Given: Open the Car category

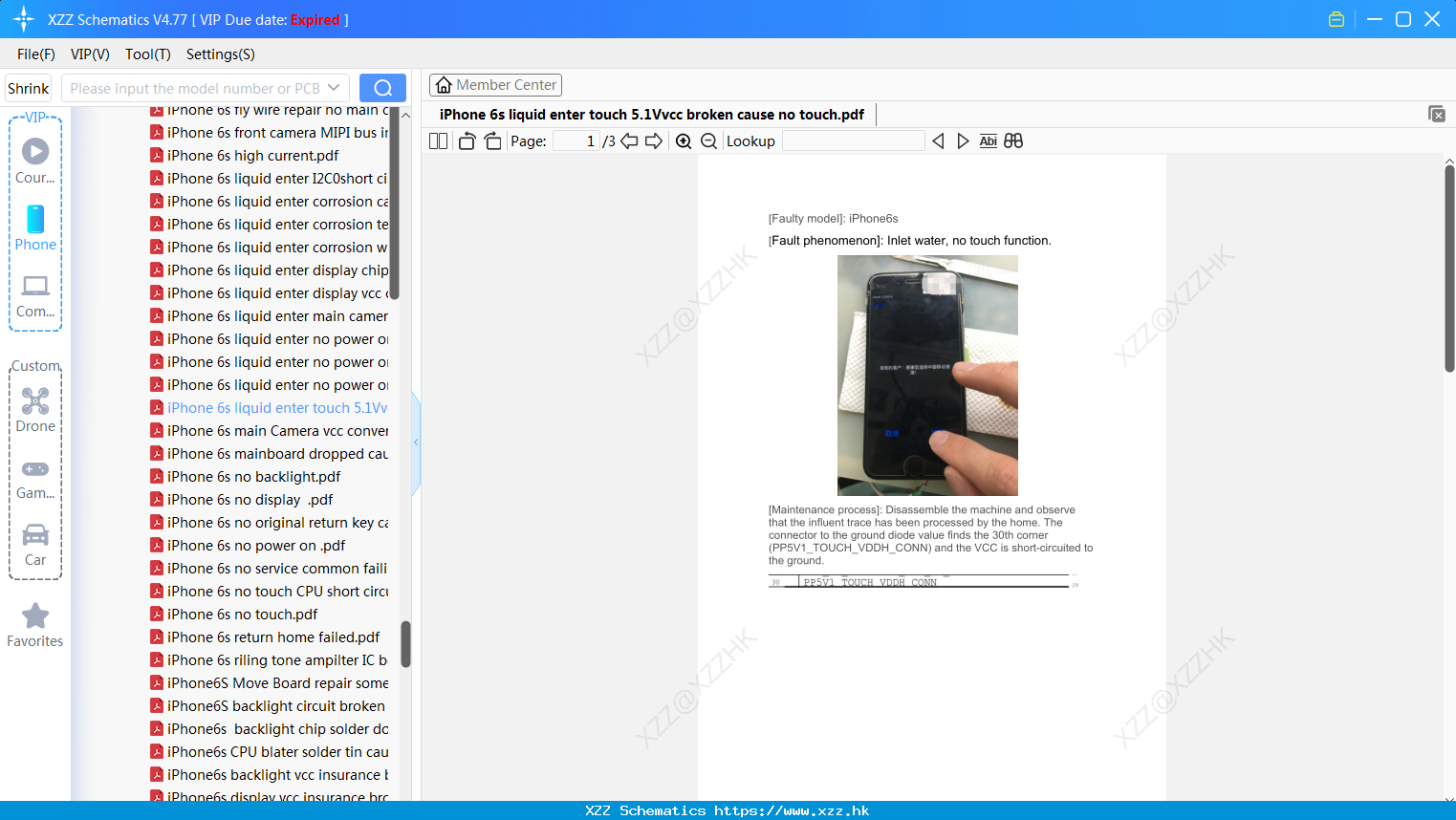Looking at the screenshot, I should (x=35, y=545).
